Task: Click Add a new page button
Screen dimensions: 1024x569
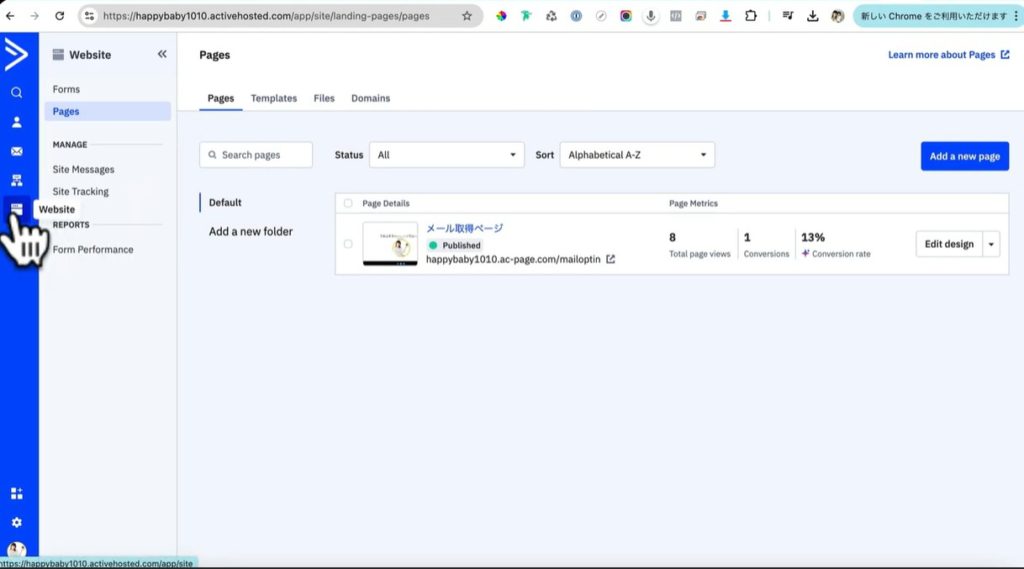Action: tap(964, 156)
